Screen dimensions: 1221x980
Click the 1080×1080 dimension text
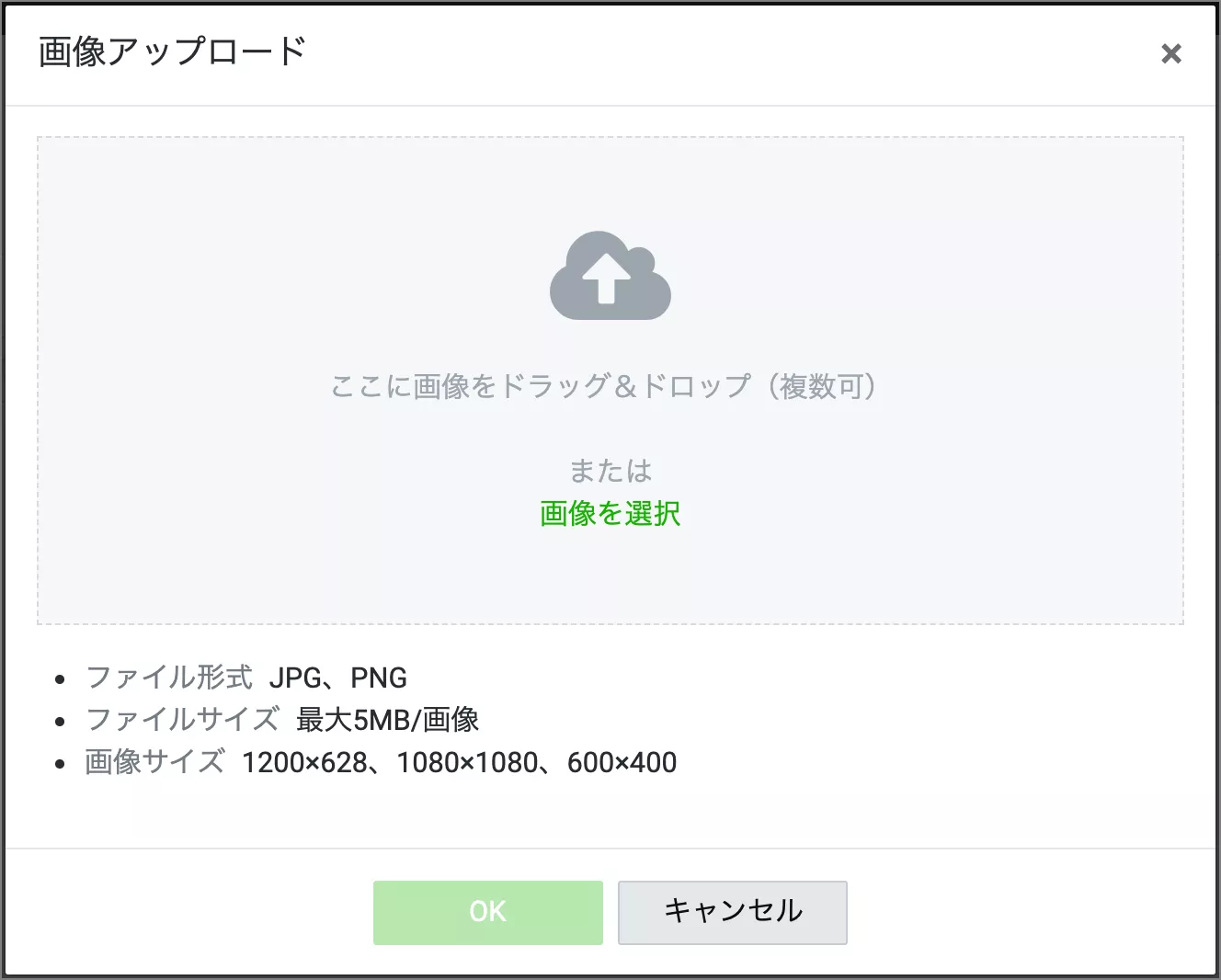467,762
